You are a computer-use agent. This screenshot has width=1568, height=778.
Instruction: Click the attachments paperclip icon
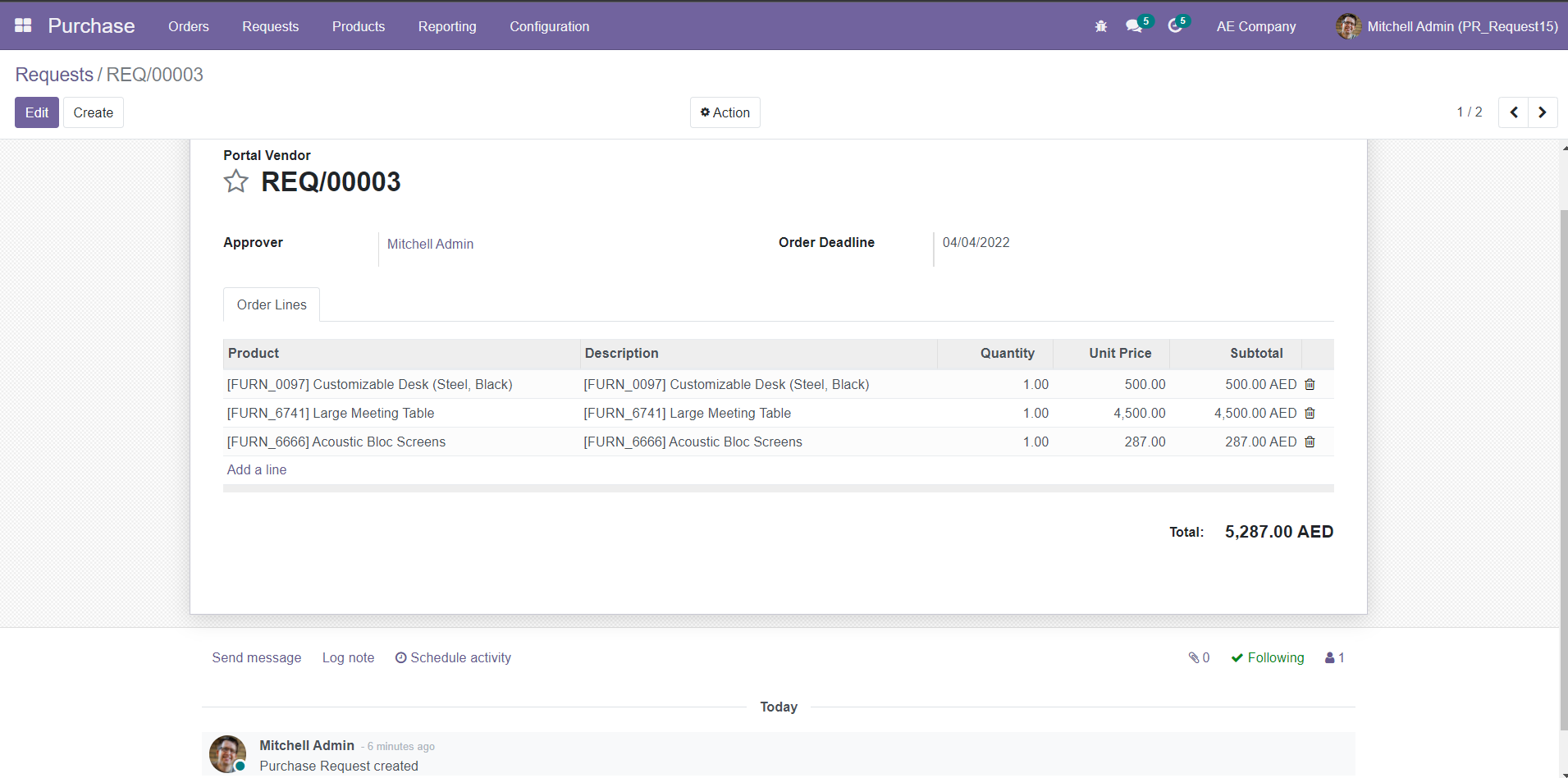coord(1199,657)
